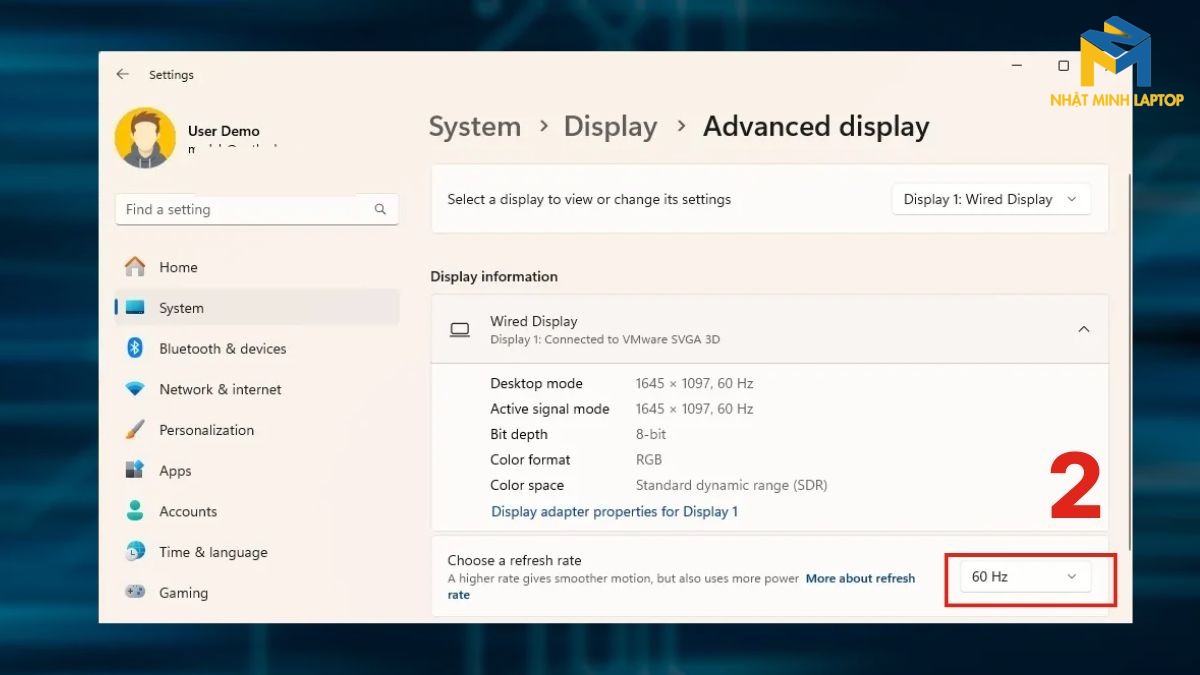Screen dimensions: 1200x675
Task: Open the 60 Hz refresh rate dropdown
Action: tap(1025, 577)
